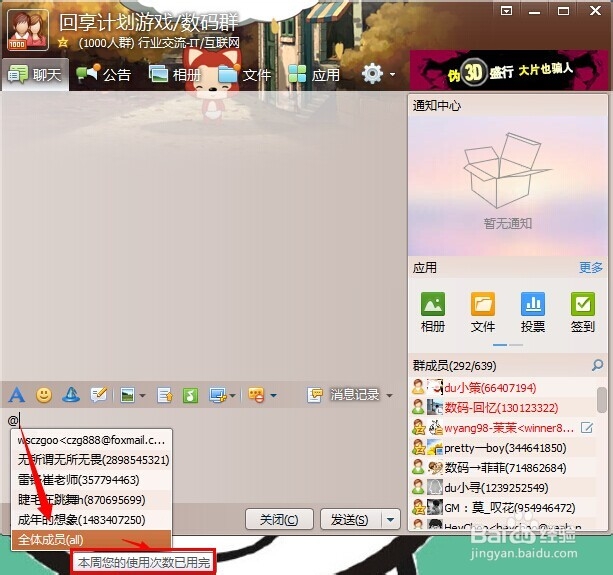613x575 pixels.
Task: Choose 雷锋崔老师(357794463) from mention list
Action: coord(91,480)
